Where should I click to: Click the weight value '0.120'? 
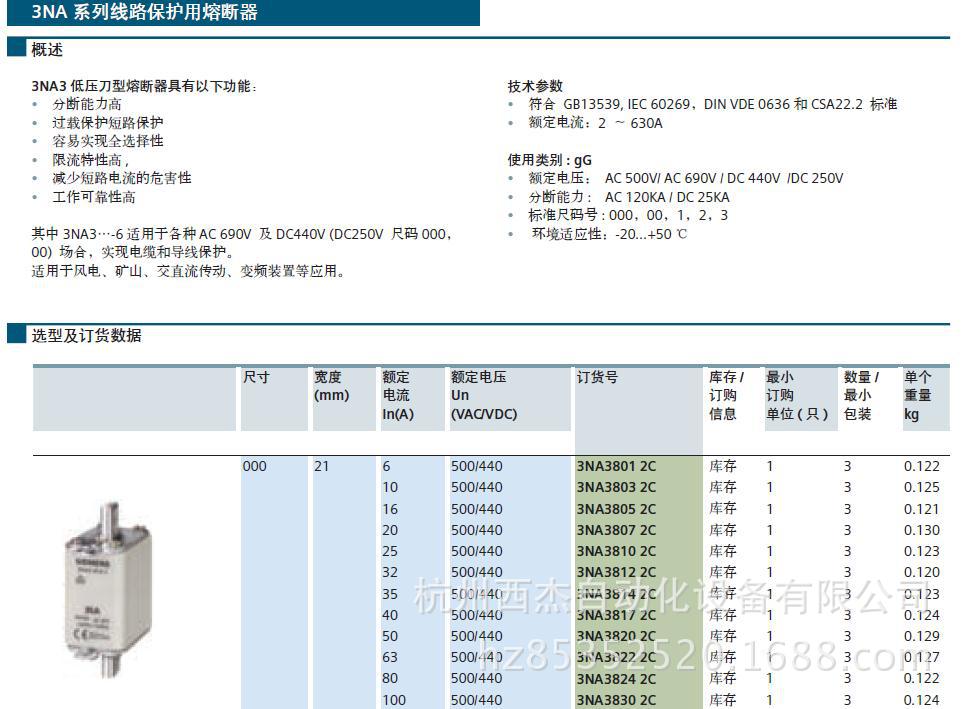click(922, 572)
